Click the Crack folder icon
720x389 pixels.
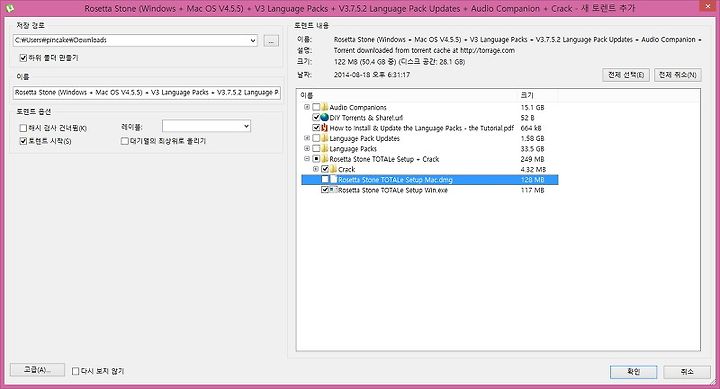(333, 169)
